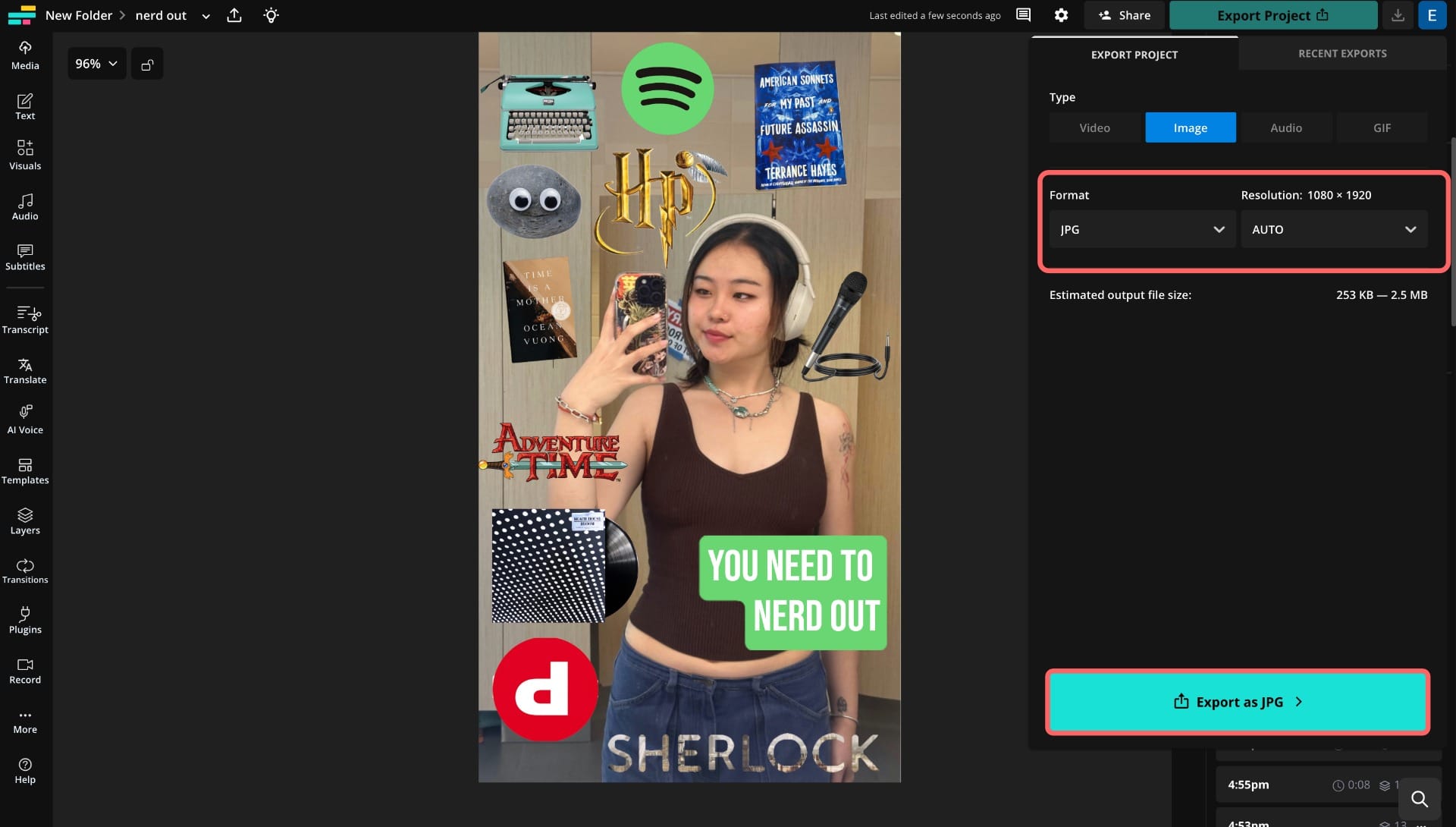Click the settings gear icon
This screenshot has width=1456, height=827.
click(1061, 15)
